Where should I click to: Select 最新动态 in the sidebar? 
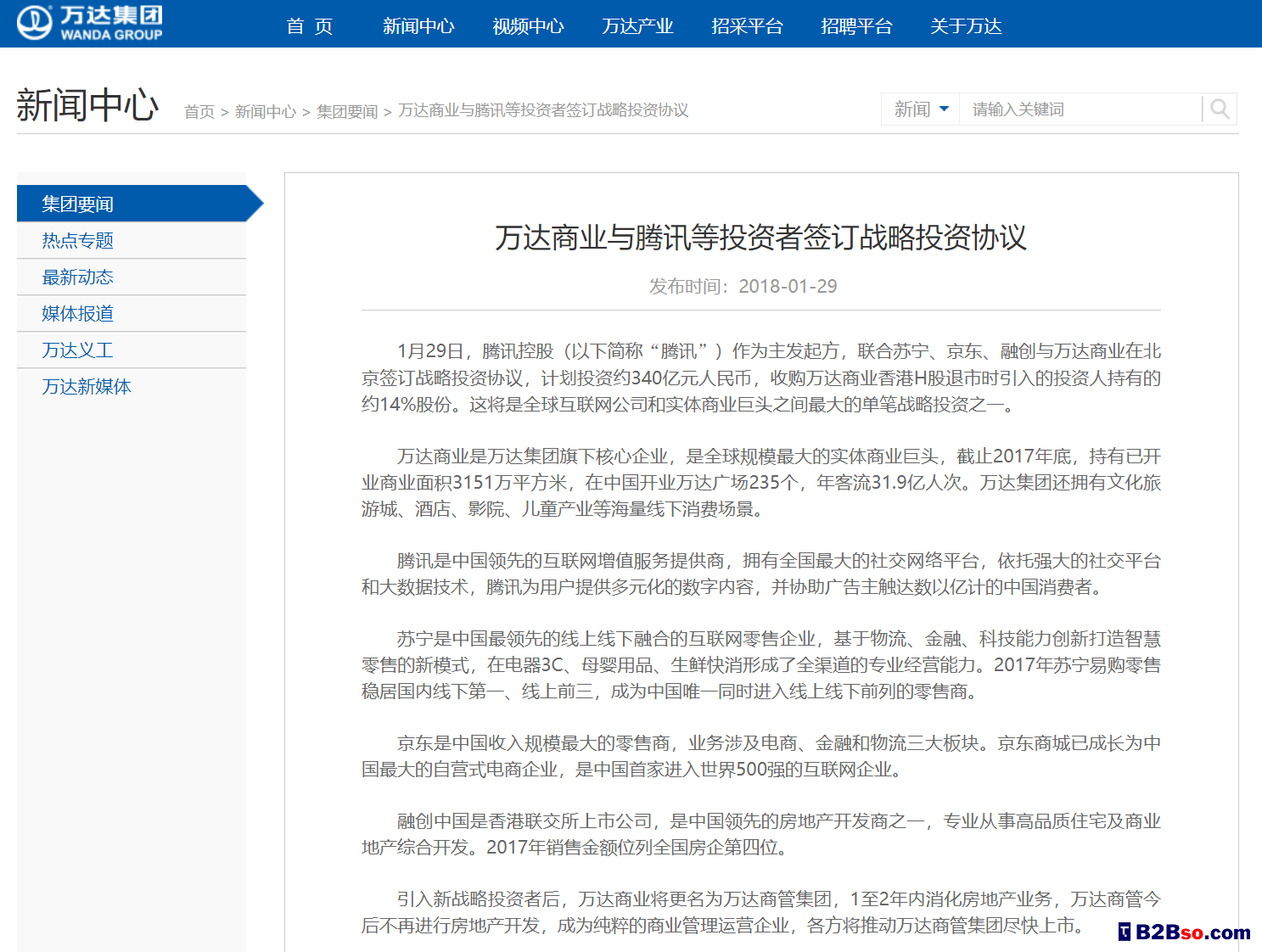pos(132,277)
